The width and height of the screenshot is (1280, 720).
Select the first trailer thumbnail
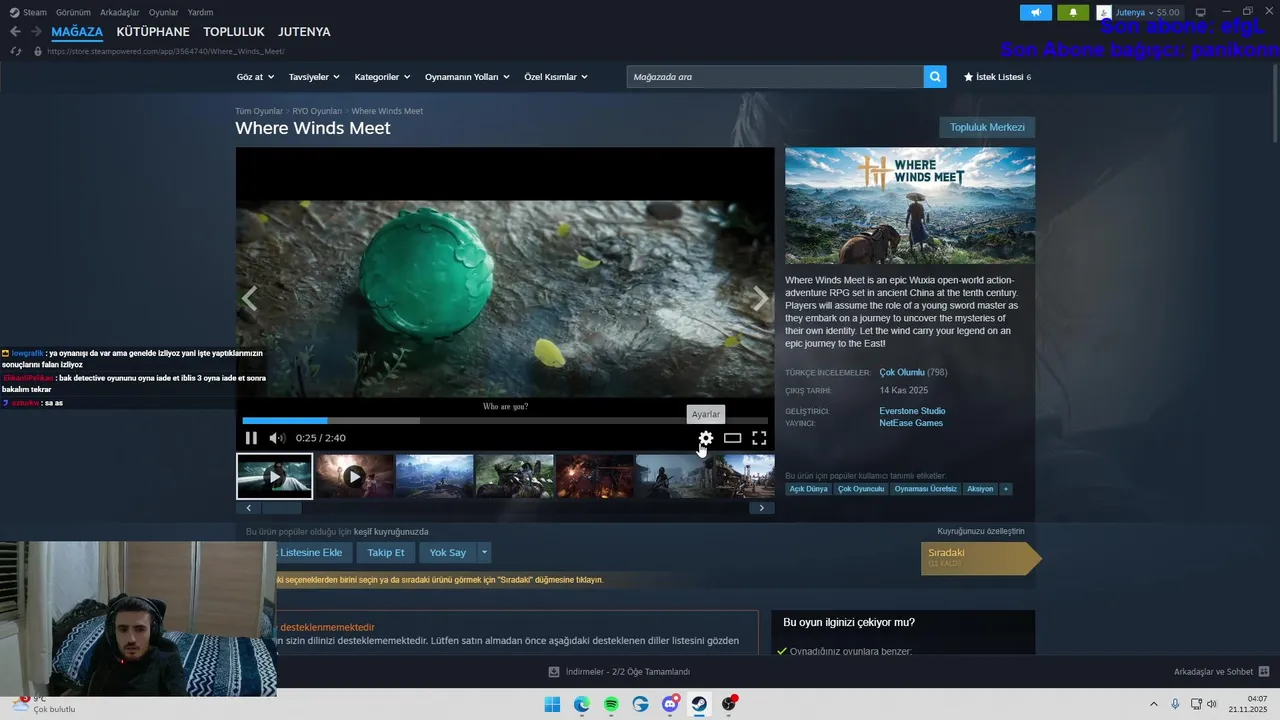tap(274, 476)
